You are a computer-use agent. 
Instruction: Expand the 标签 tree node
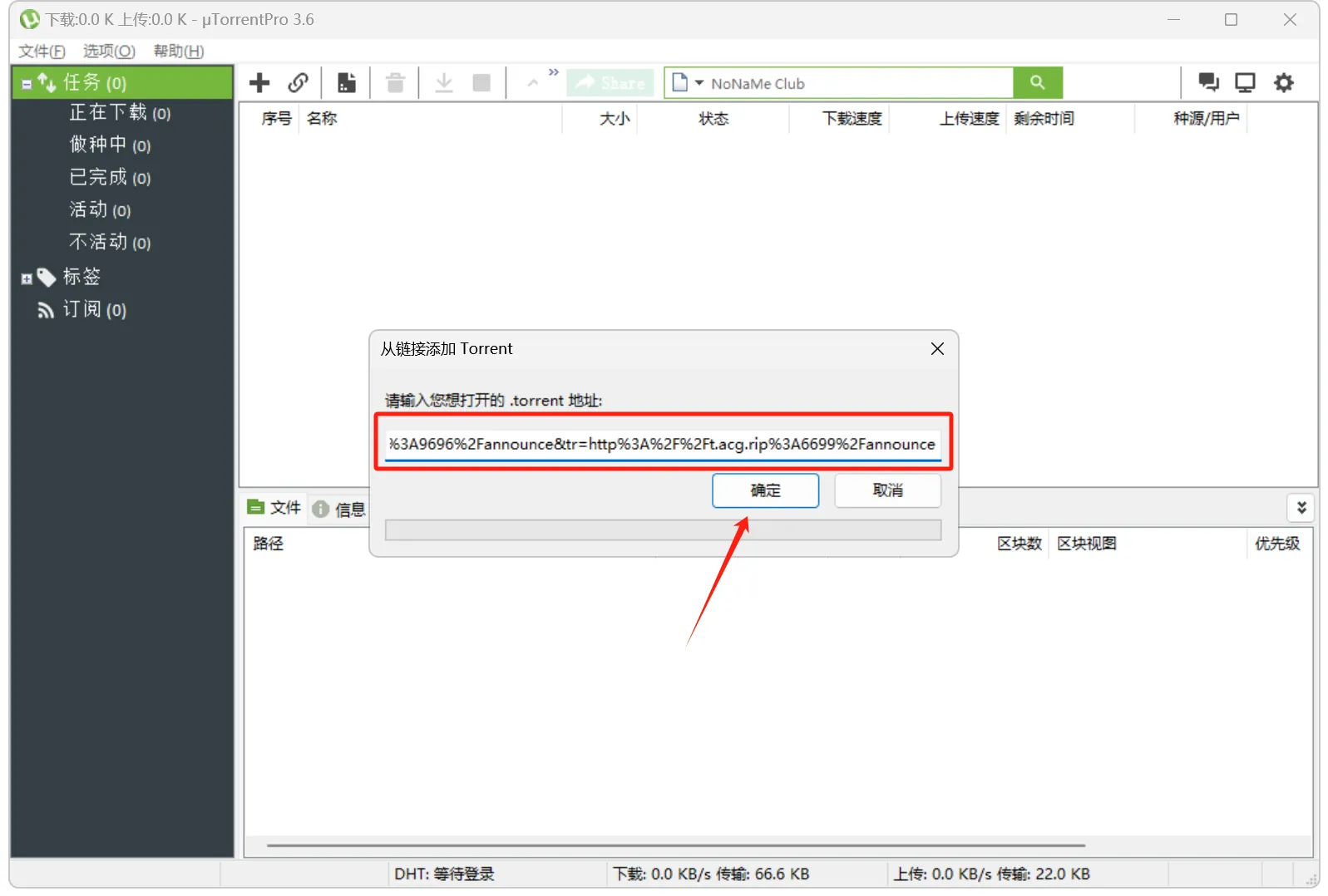tap(27, 279)
